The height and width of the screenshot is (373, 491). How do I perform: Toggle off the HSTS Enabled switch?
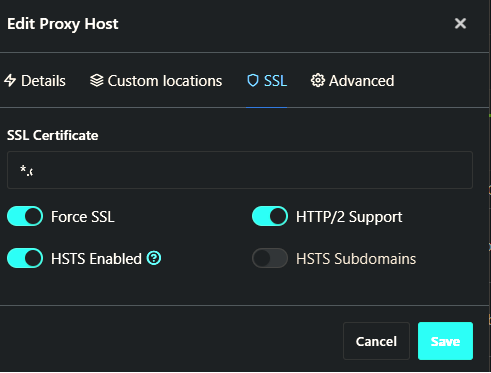click(25, 258)
